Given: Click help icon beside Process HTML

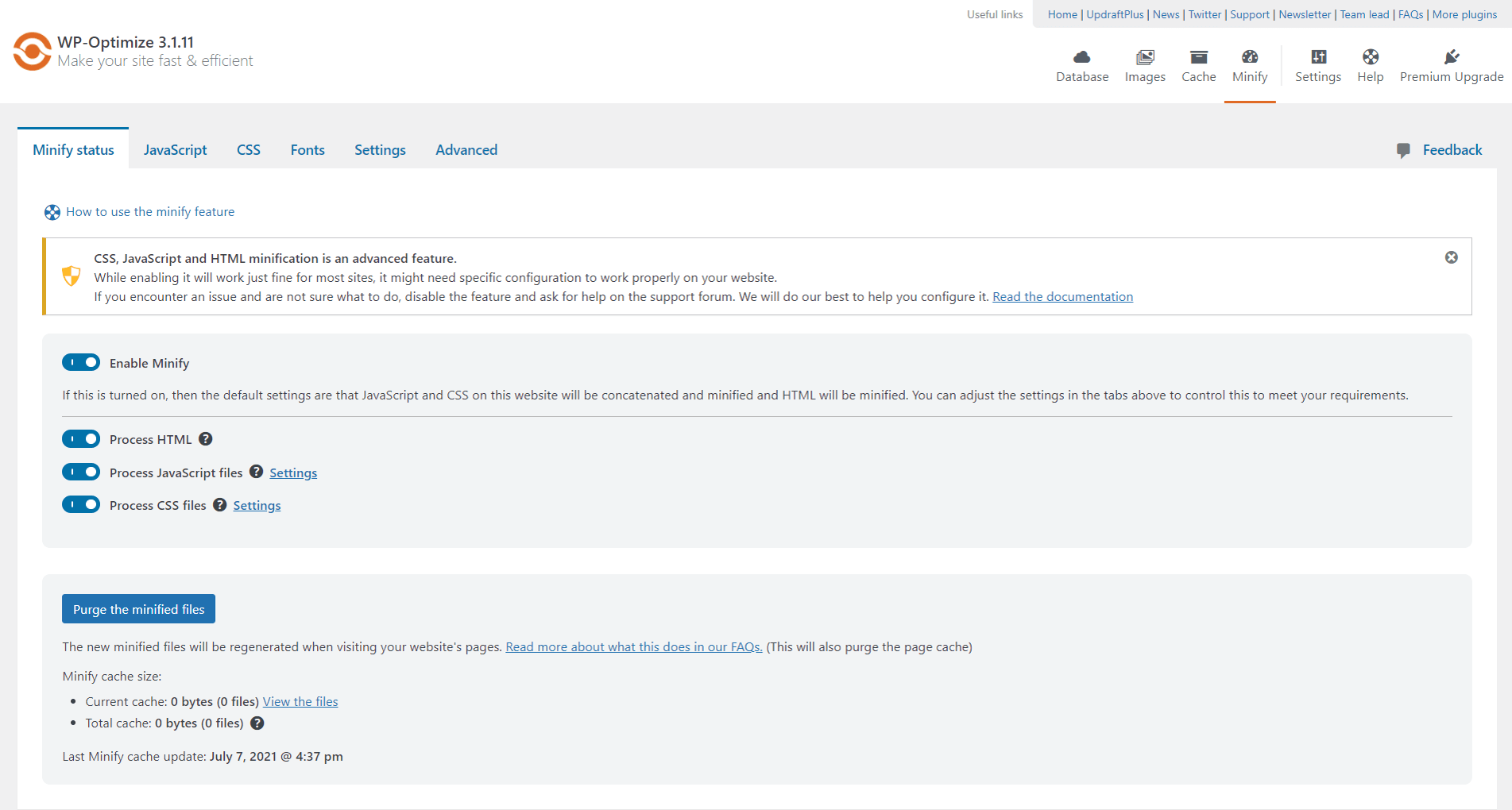Looking at the screenshot, I should 206,439.
